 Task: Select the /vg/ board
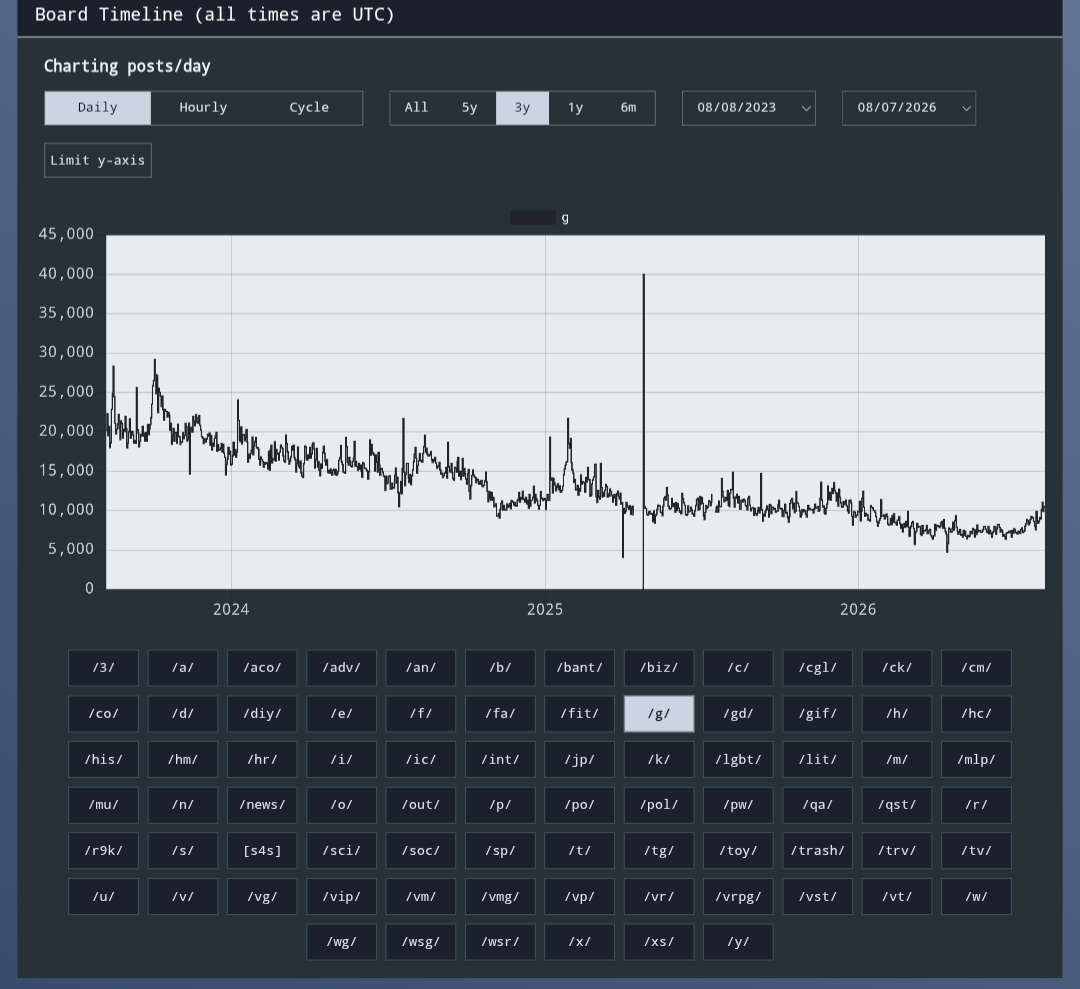coord(262,897)
